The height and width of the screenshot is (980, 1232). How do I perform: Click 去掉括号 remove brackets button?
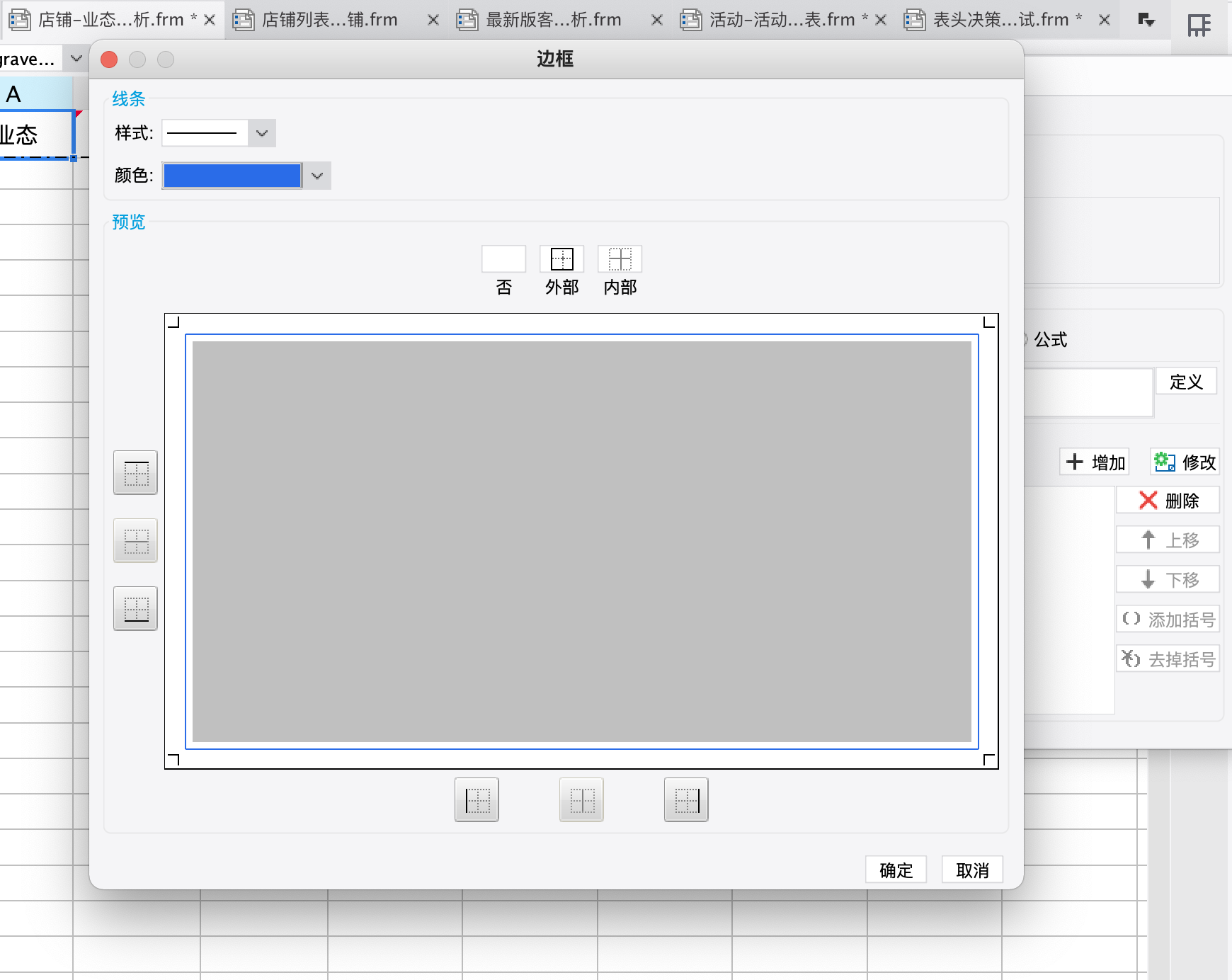[x=1168, y=659]
